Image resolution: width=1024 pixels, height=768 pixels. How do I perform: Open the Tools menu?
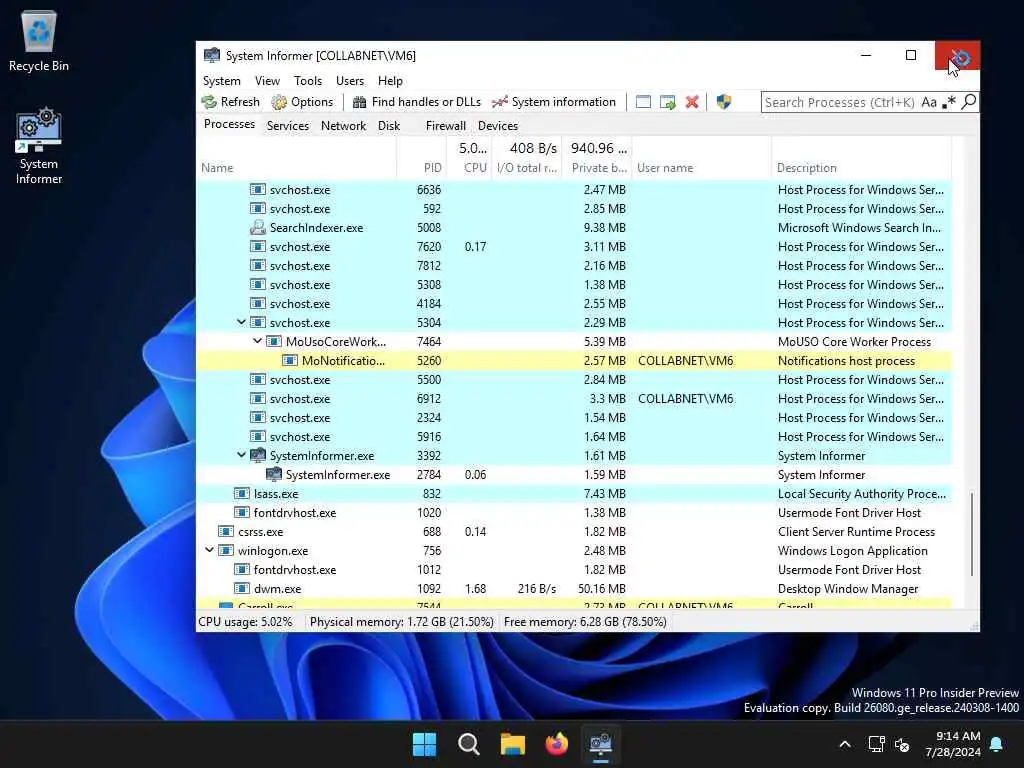(x=308, y=81)
